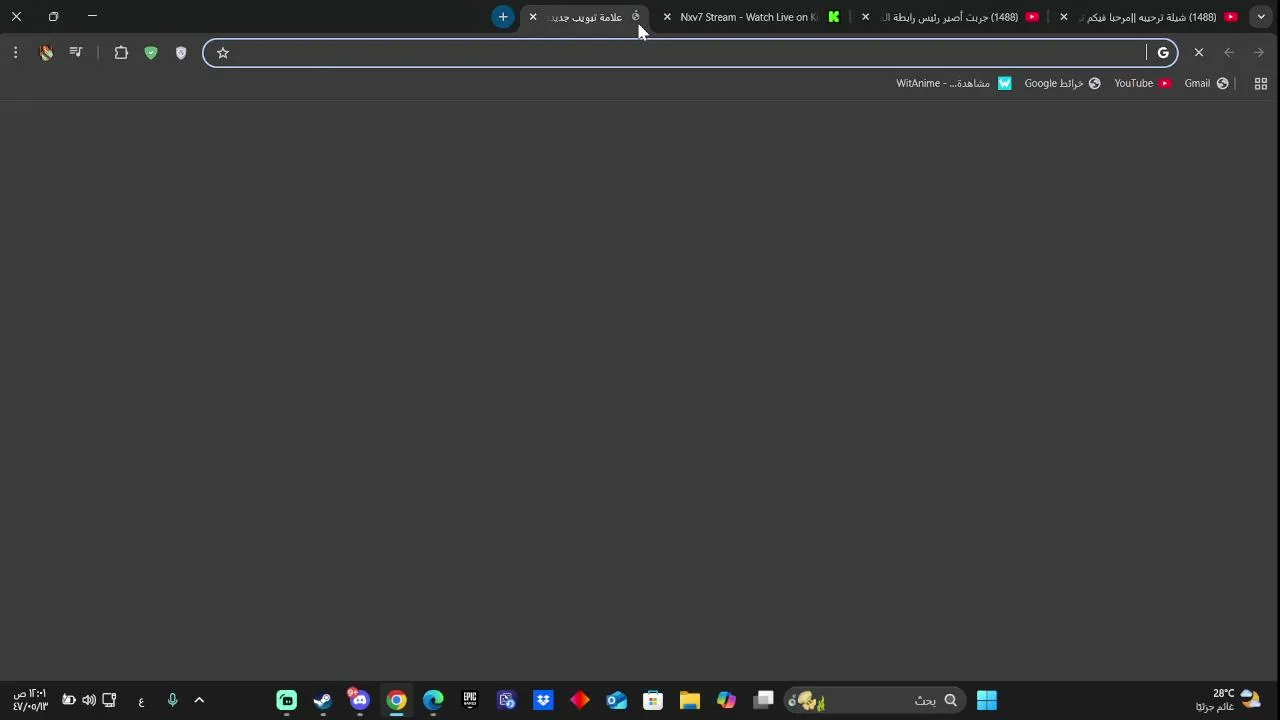Close the YouTube tab with the شيلة ترحيبيه title
Image resolution: width=1280 pixels, height=720 pixels.
(x=1064, y=17)
